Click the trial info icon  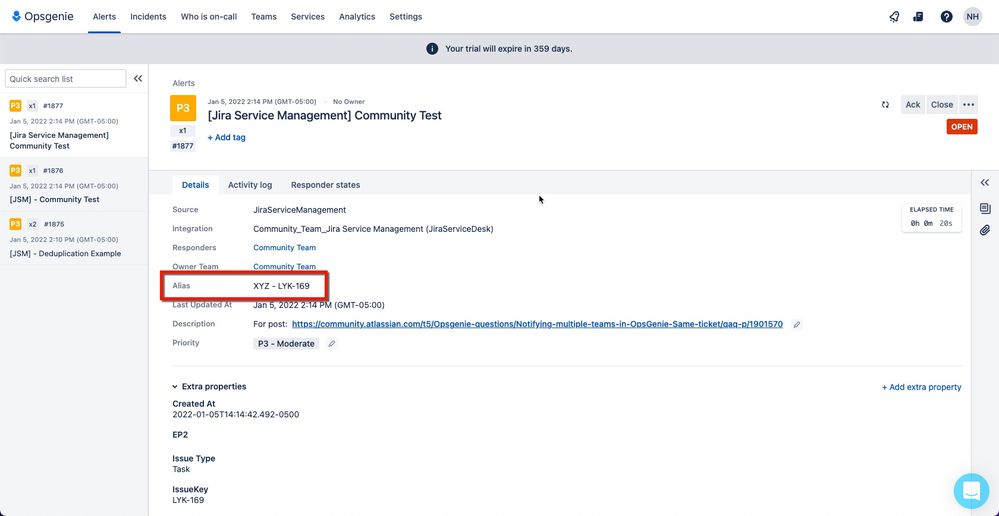[432, 48]
